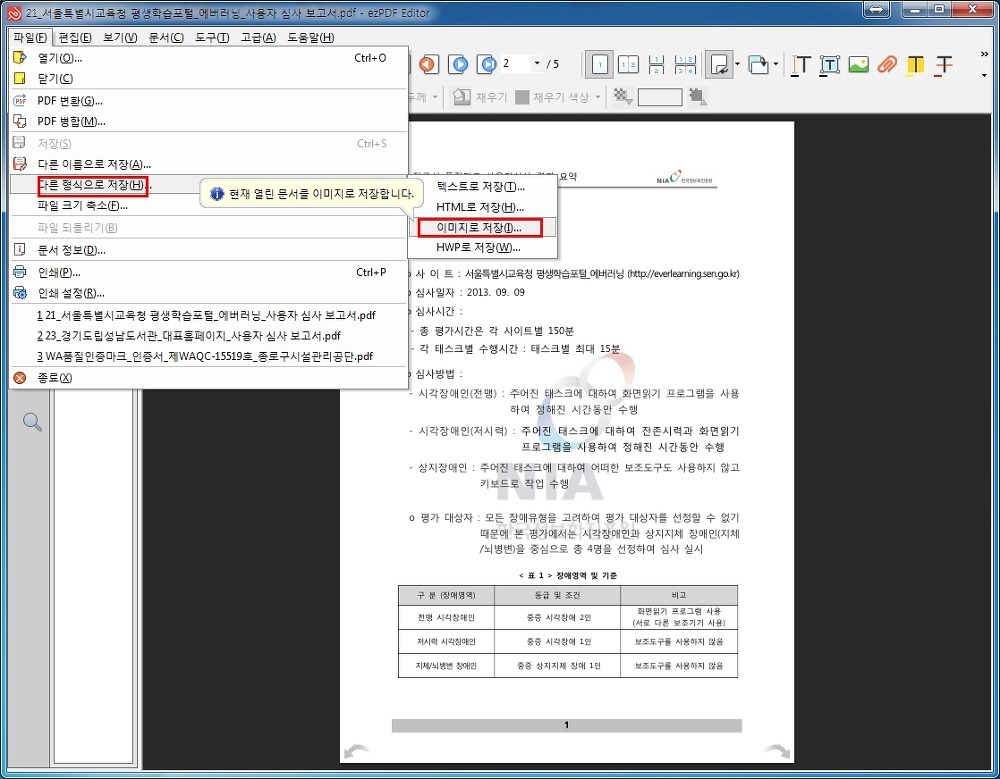Open the 도움말(H) menu
The image size is (1000, 779).
point(311,38)
